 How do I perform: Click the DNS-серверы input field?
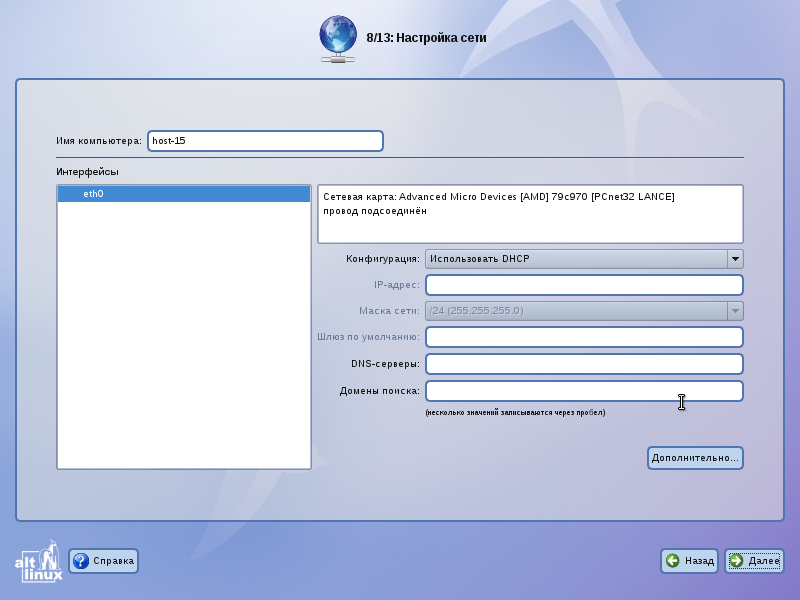pyautogui.click(x=584, y=364)
